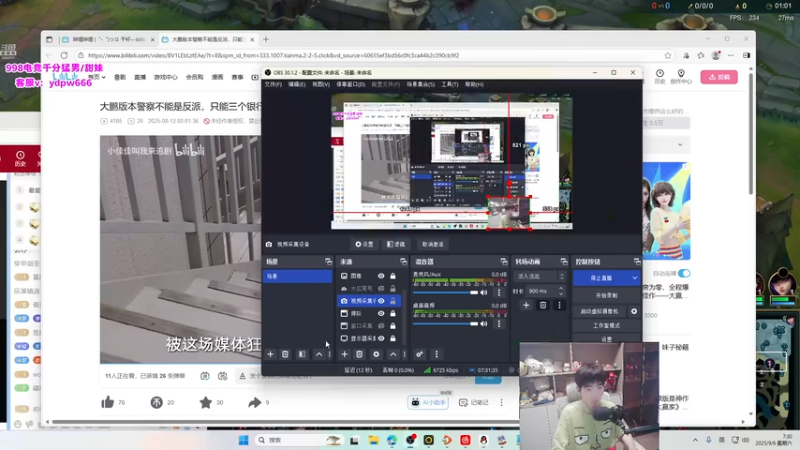This screenshot has width=800, height=450.
Task: Open source filters button above docks
Action: click(396, 244)
